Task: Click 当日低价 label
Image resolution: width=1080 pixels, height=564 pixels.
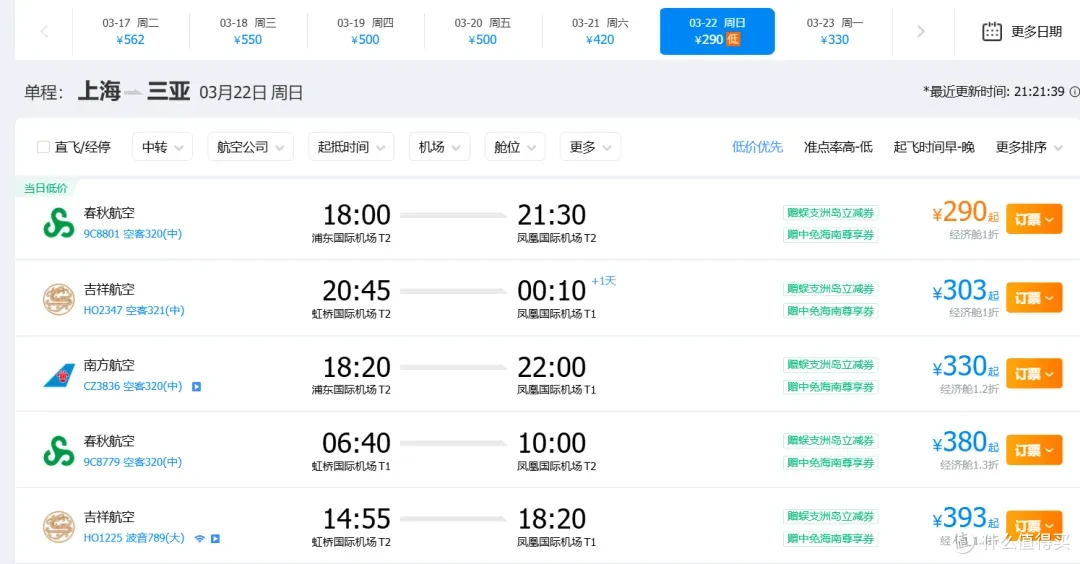Action: (x=46, y=188)
